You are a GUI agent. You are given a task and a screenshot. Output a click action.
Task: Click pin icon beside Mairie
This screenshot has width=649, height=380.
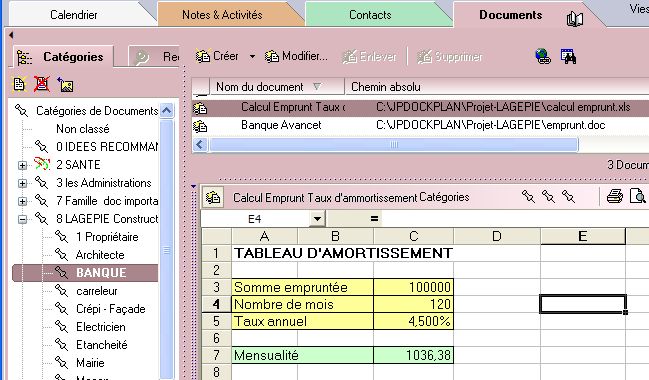coord(61,363)
